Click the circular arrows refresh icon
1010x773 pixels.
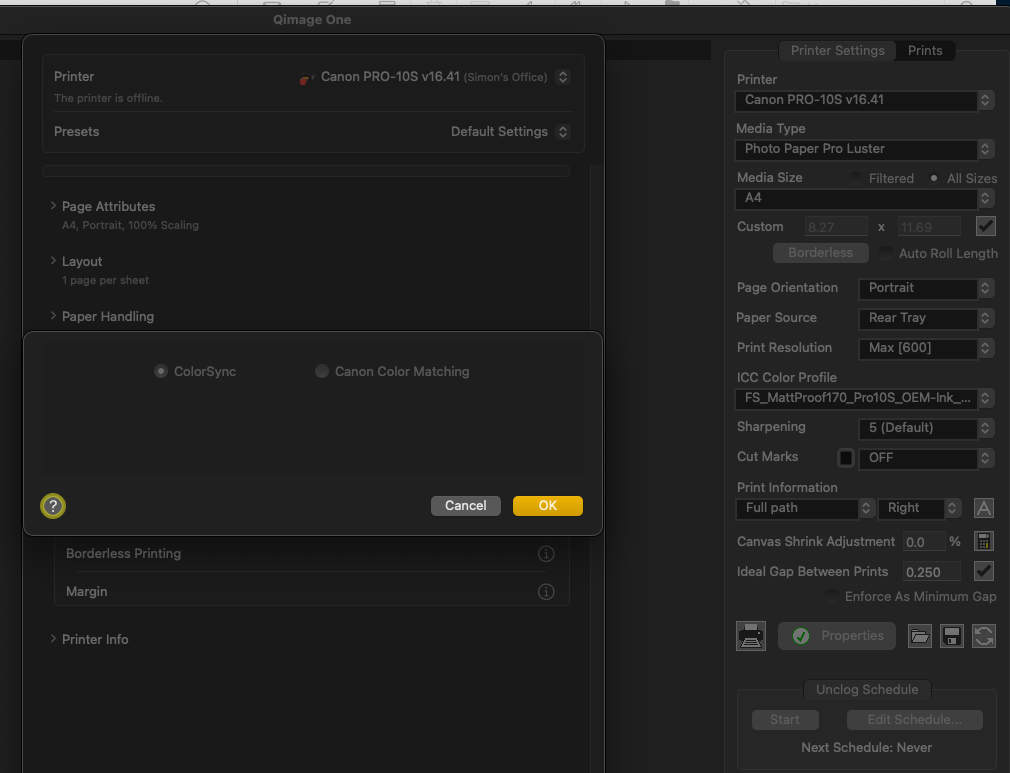point(984,636)
